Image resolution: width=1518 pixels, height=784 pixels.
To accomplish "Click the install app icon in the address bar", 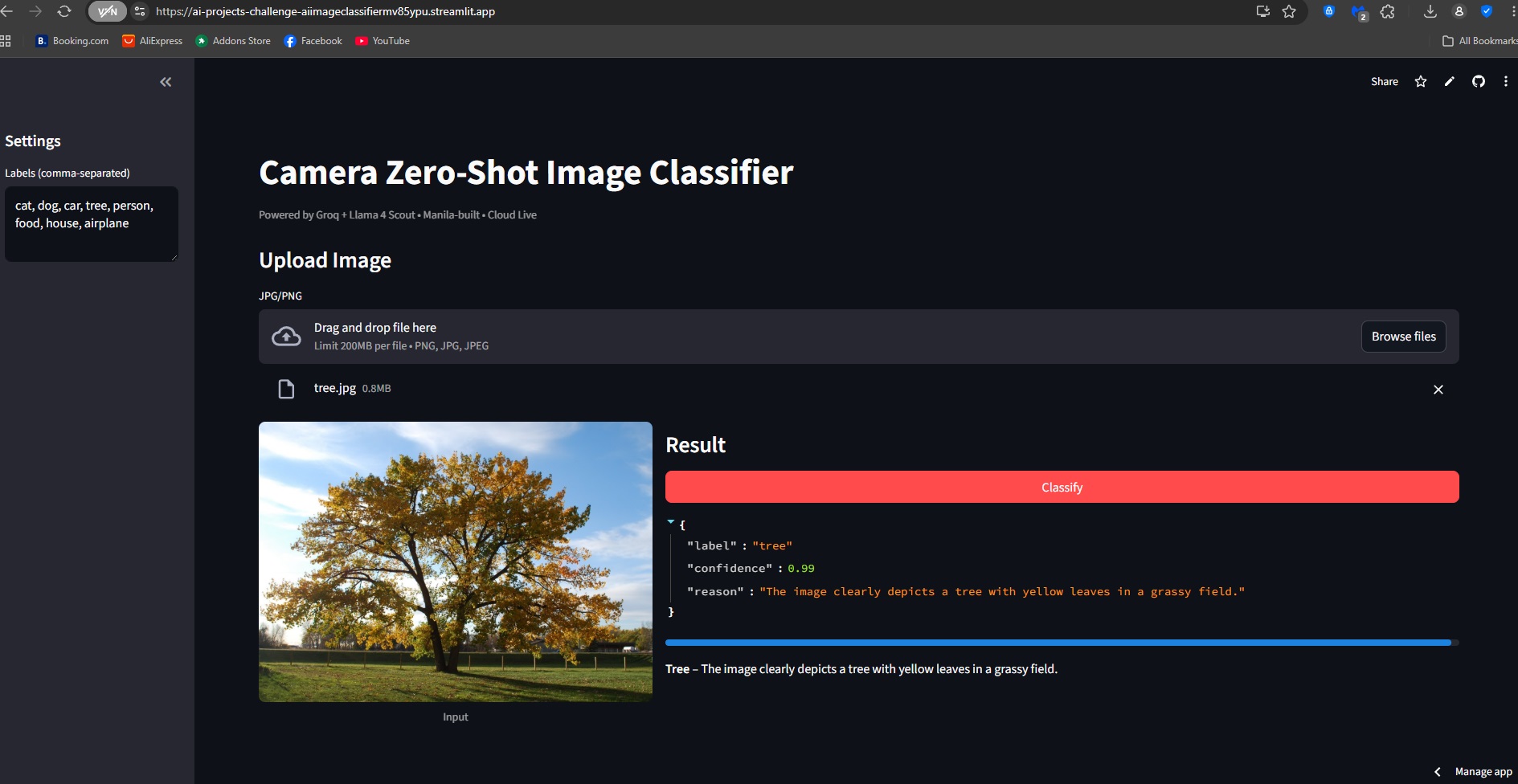I will click(1262, 11).
